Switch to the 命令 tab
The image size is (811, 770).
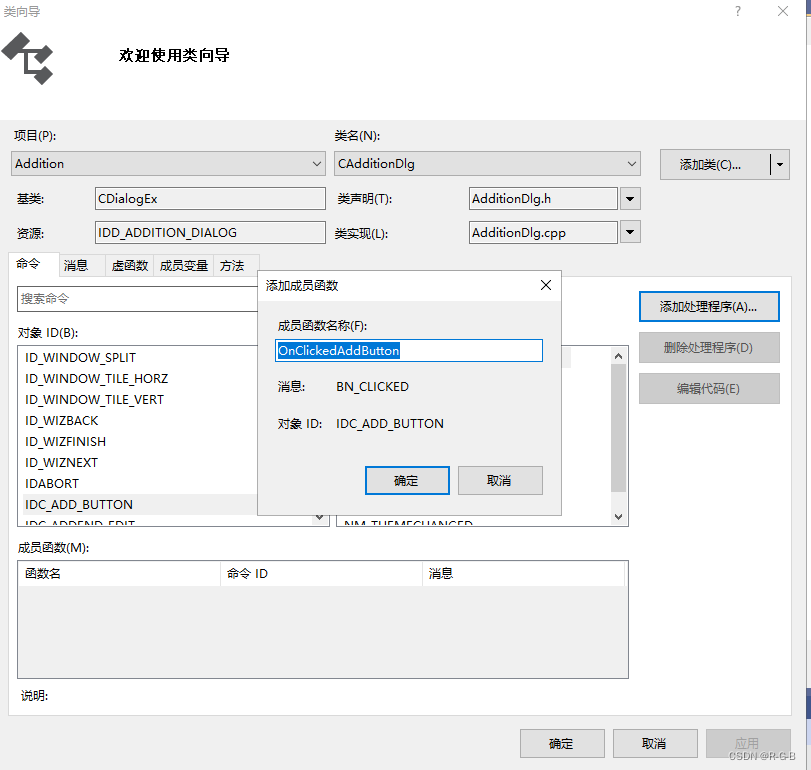(x=33, y=264)
